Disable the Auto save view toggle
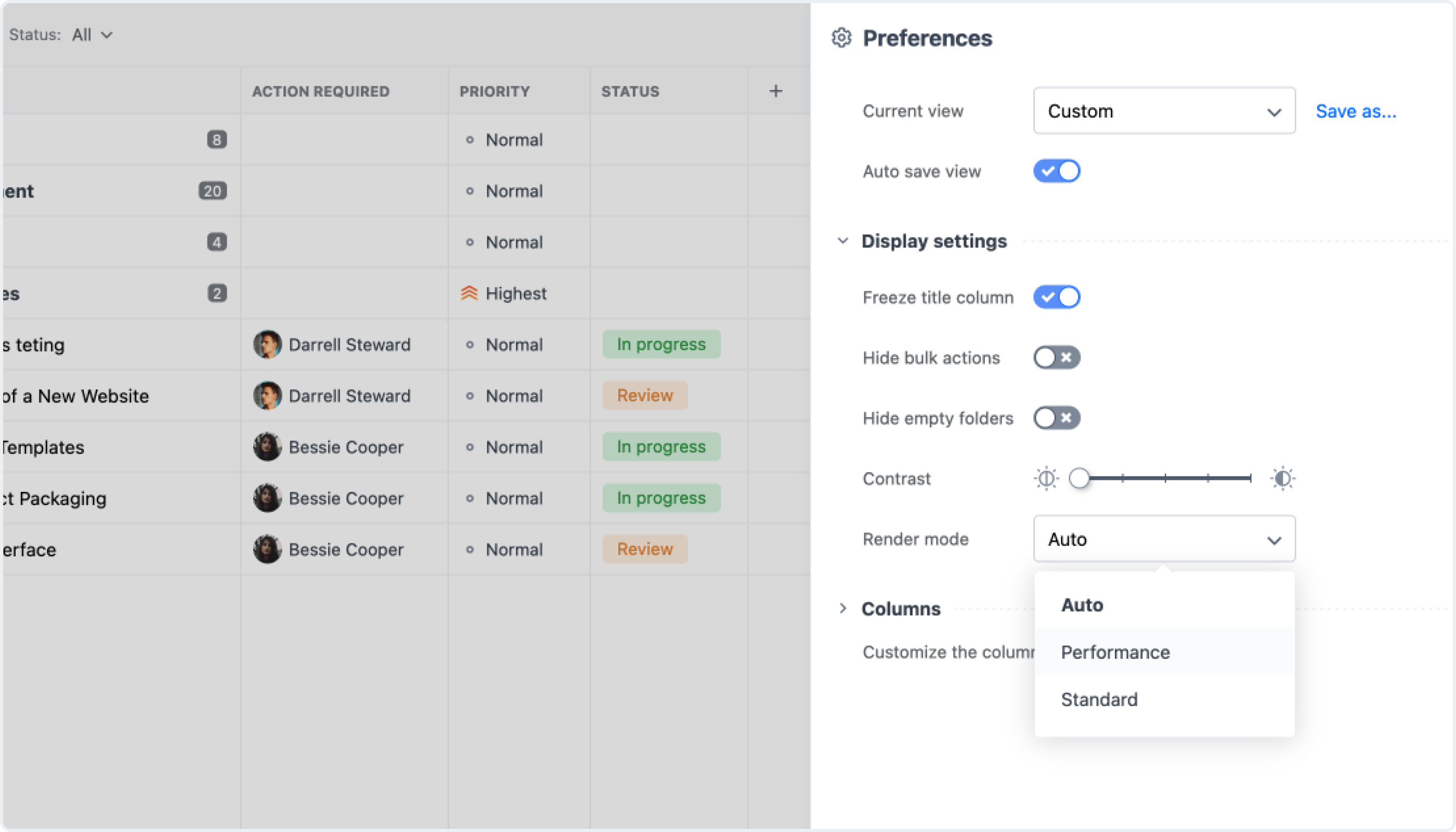The height and width of the screenshot is (832, 1456). [x=1057, y=171]
